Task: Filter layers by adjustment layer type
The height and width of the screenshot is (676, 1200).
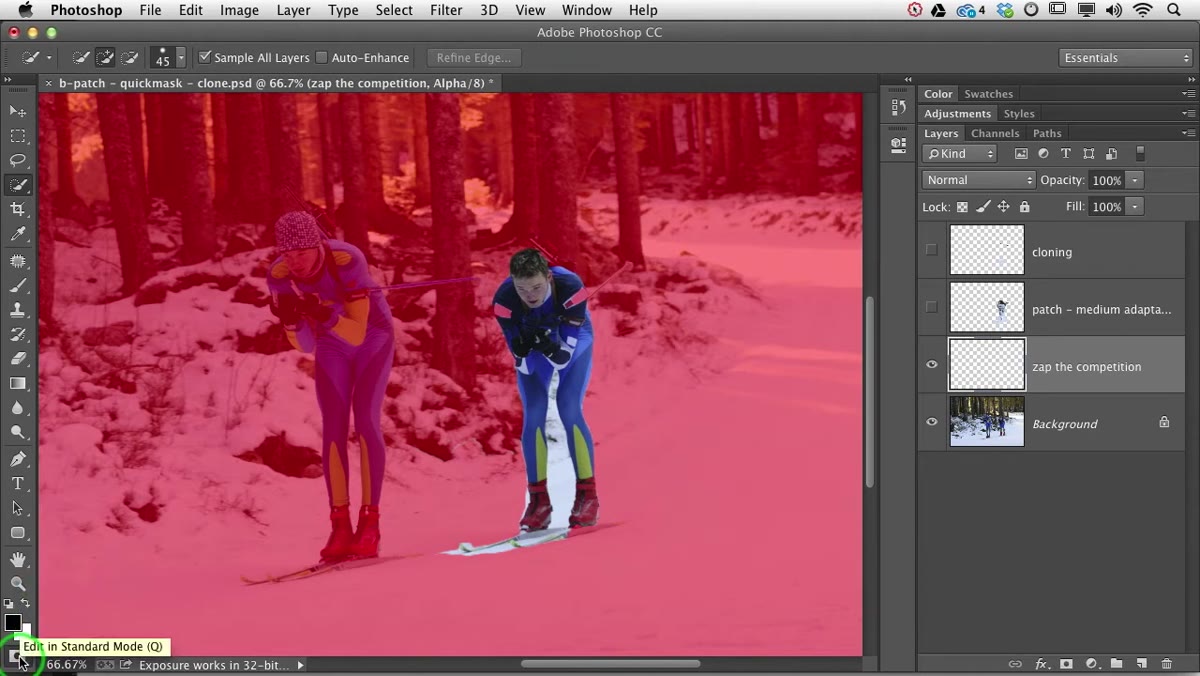Action: tap(1043, 154)
